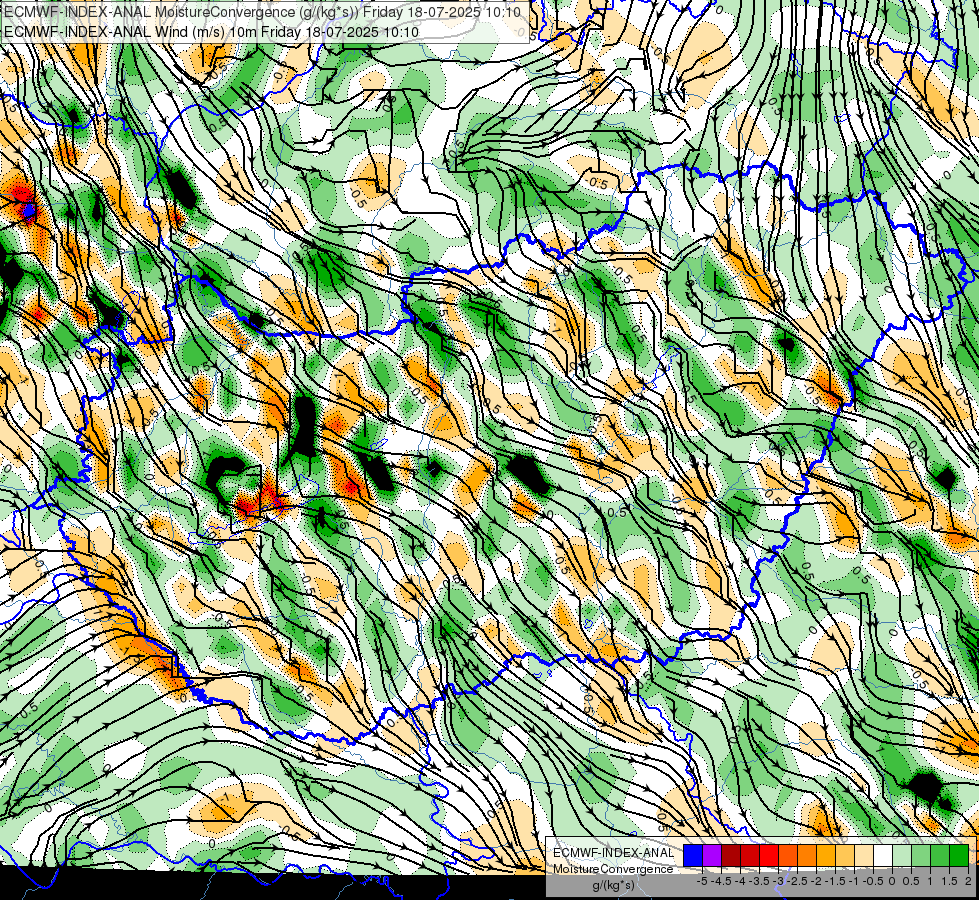Pick the orange-red swatch between -3 and -2.5
The image size is (979, 900).
[x=788, y=855]
